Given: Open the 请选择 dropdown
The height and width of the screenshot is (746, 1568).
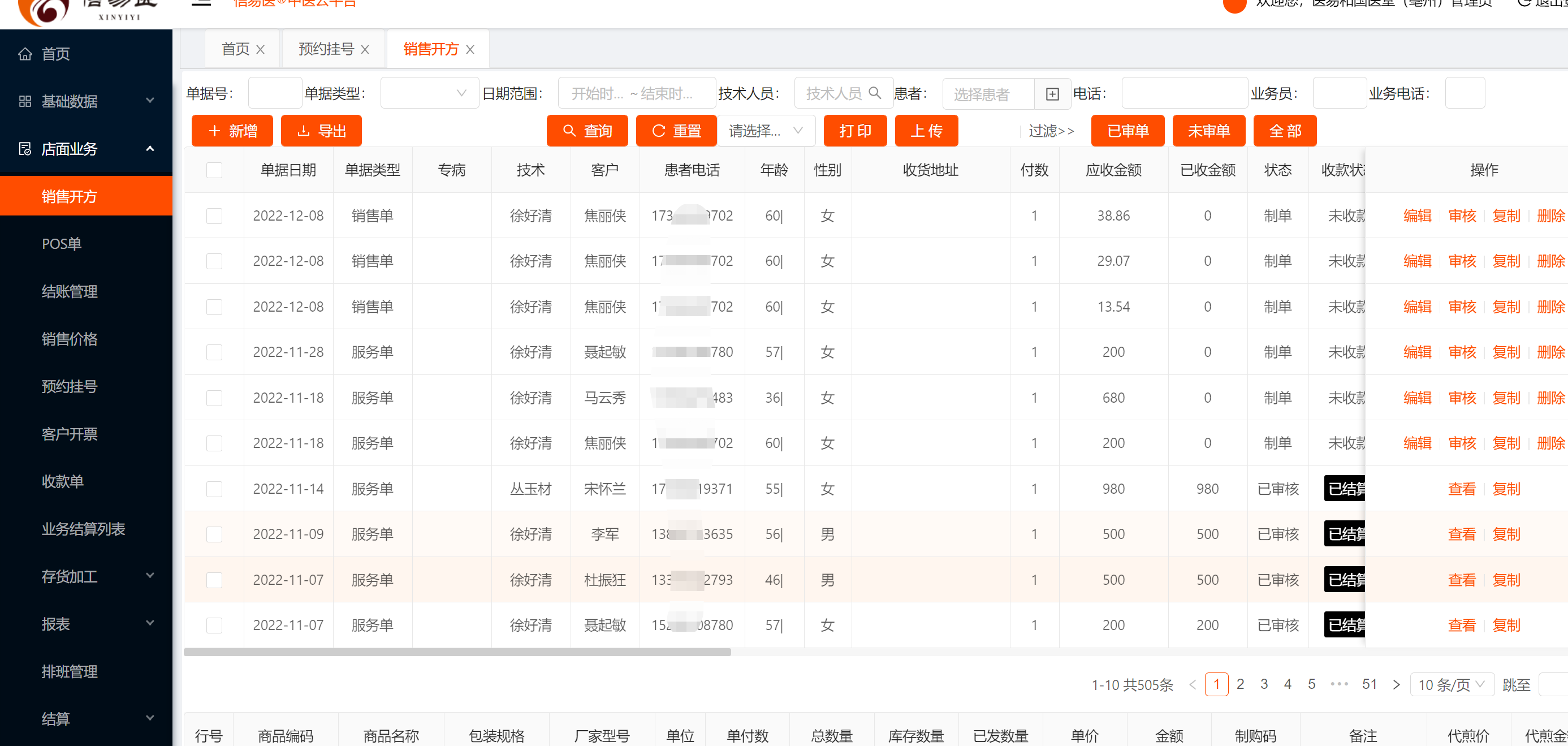Looking at the screenshot, I should pos(766,130).
